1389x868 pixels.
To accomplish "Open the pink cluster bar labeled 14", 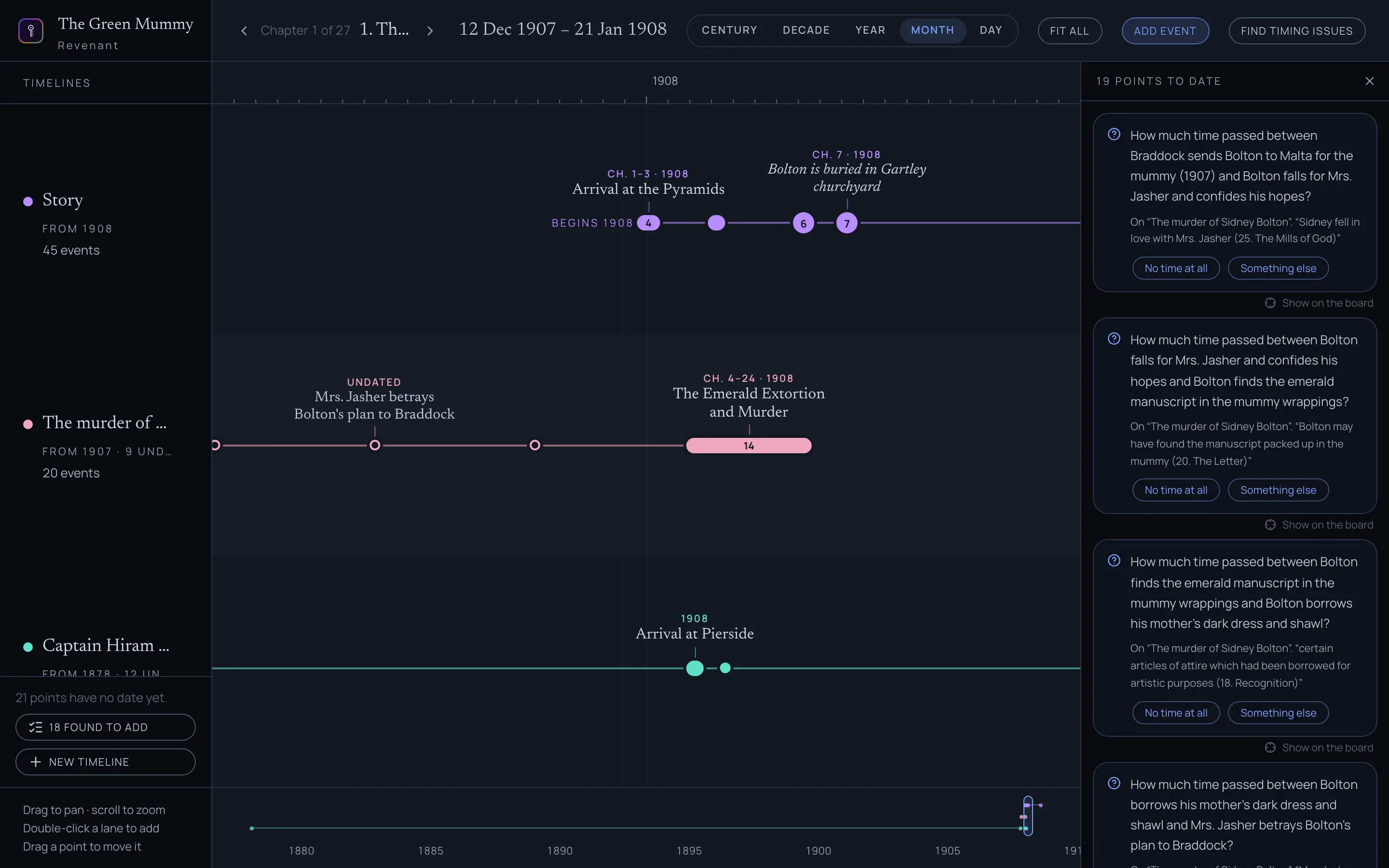I will pyautogui.click(x=749, y=446).
